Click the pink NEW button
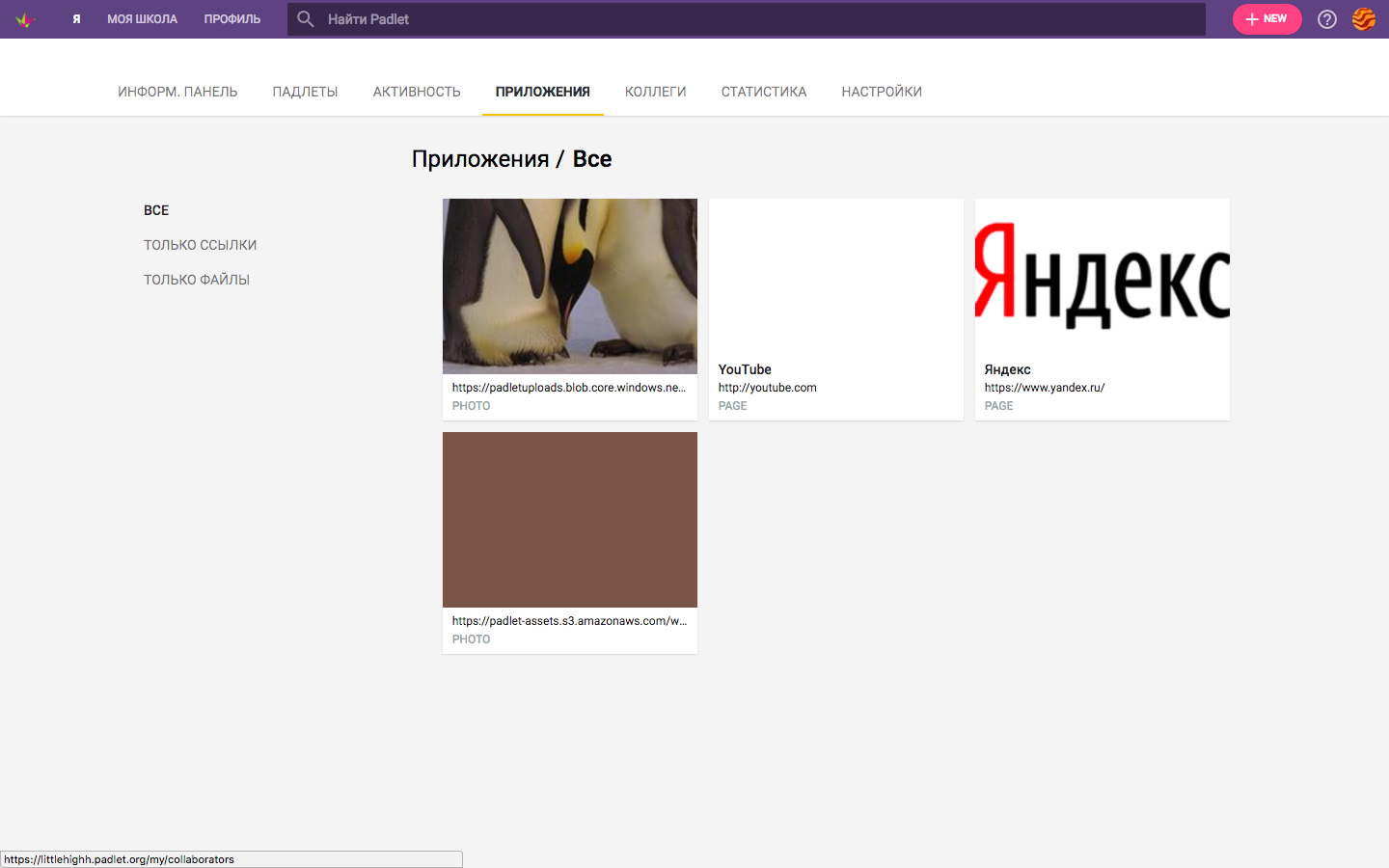 click(1266, 18)
